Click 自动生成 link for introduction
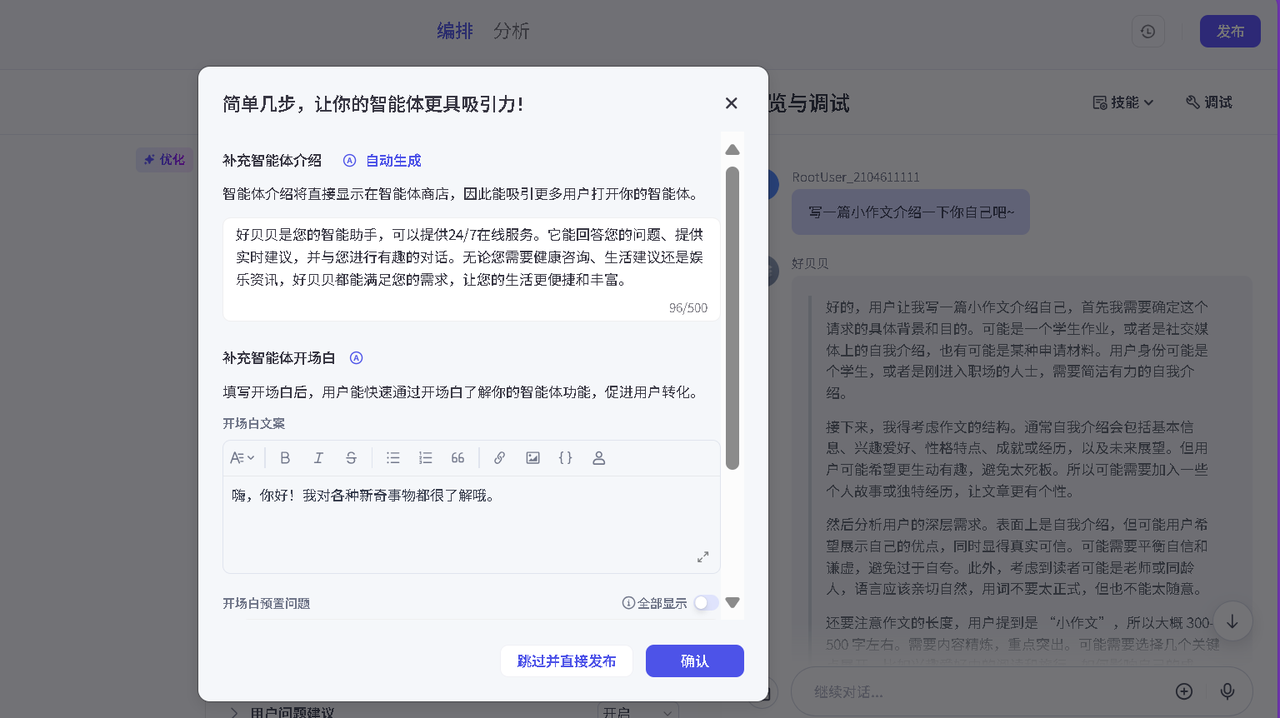 click(393, 160)
